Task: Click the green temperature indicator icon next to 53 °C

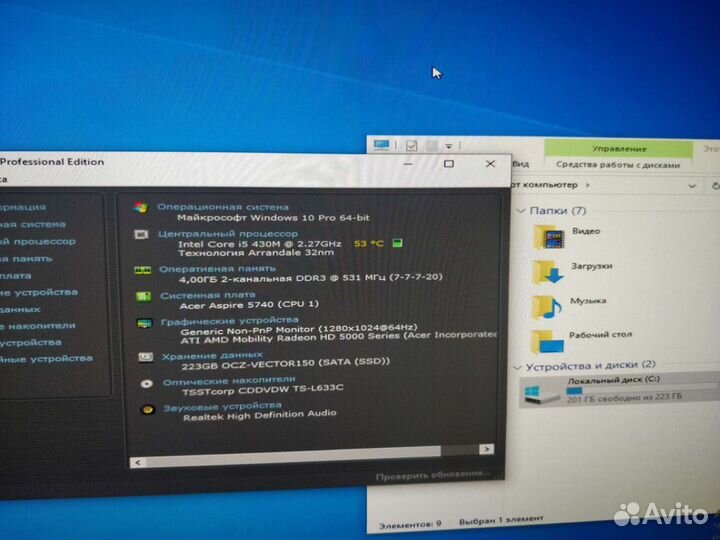Action: pos(397,243)
